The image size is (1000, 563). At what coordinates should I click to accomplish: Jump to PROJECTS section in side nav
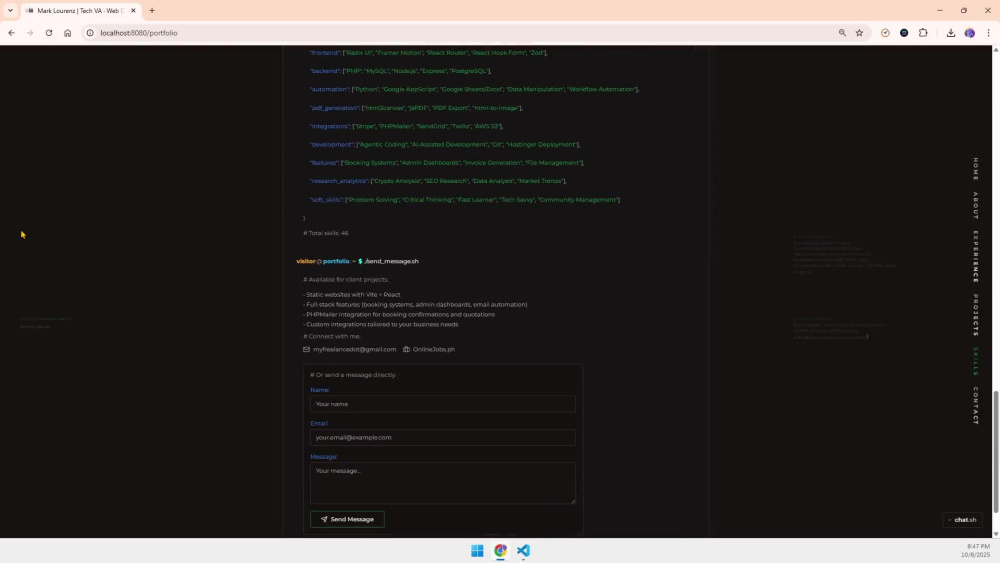975,315
